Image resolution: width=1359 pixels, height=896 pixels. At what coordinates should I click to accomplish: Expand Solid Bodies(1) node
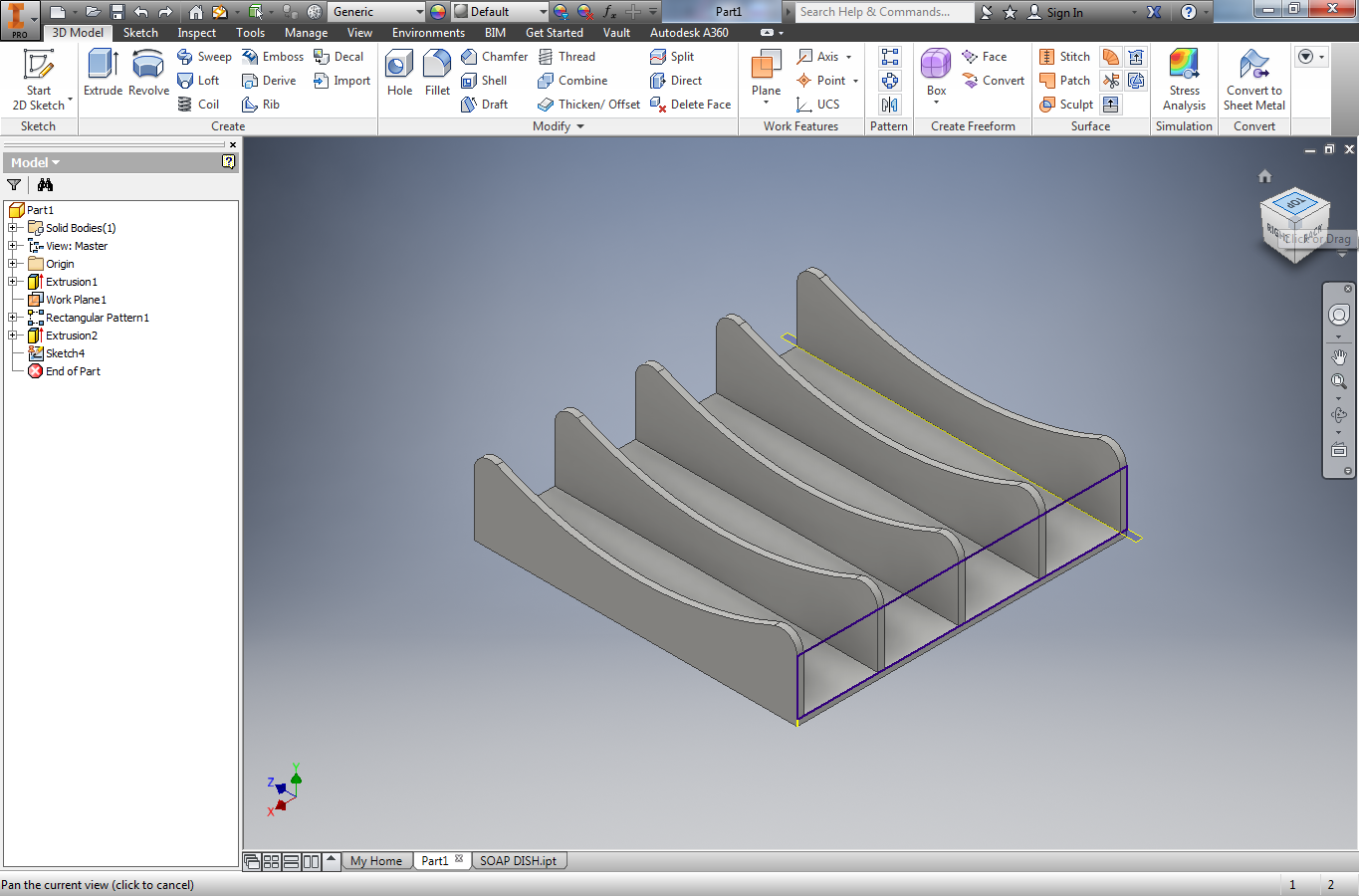pos(13,228)
